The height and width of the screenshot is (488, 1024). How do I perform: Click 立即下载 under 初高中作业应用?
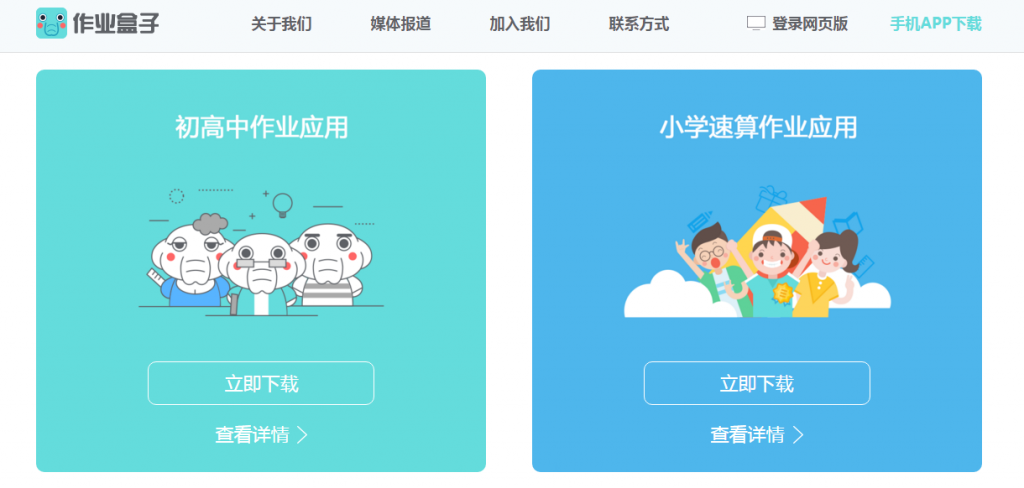point(261,383)
